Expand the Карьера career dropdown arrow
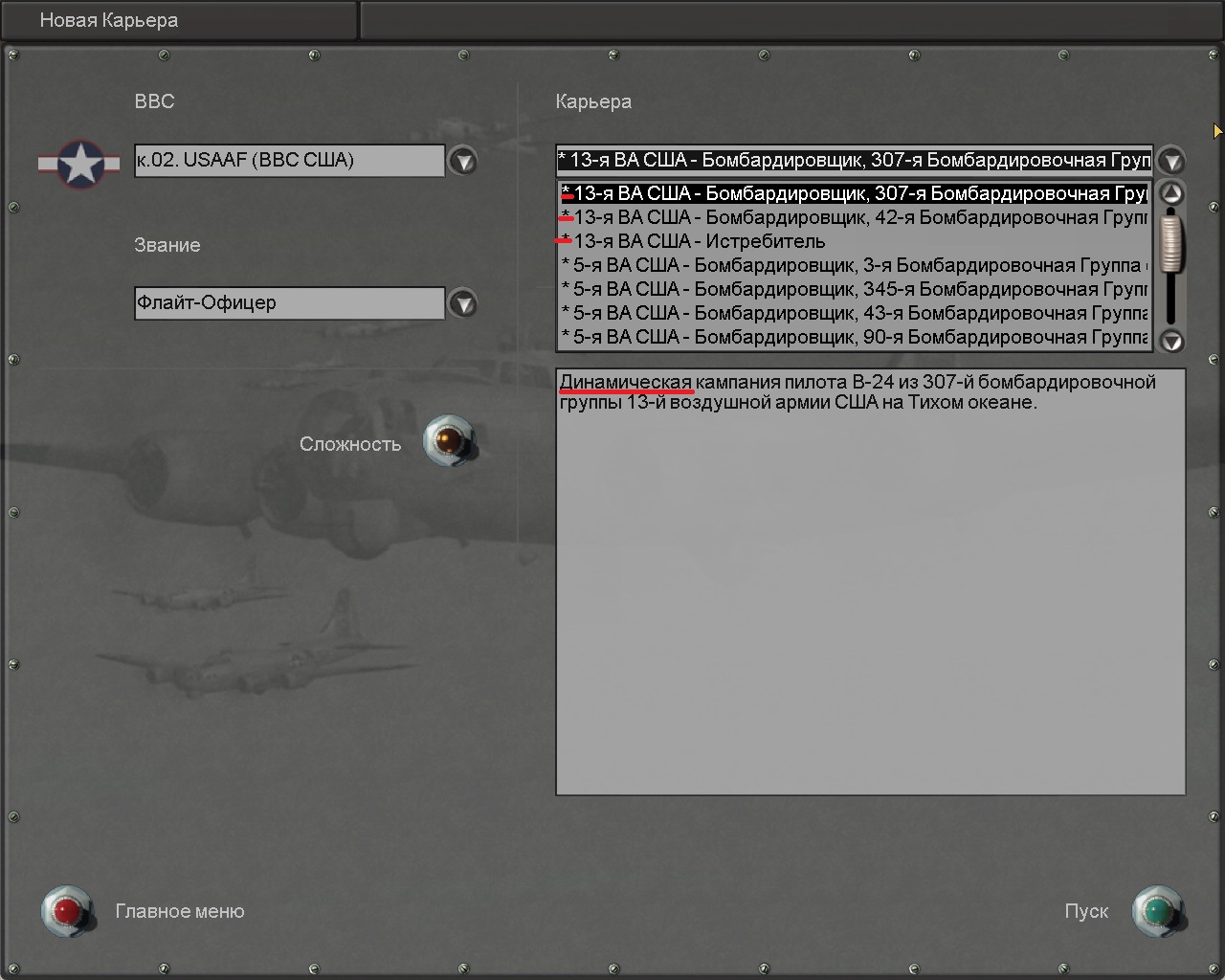 pos(1170,161)
